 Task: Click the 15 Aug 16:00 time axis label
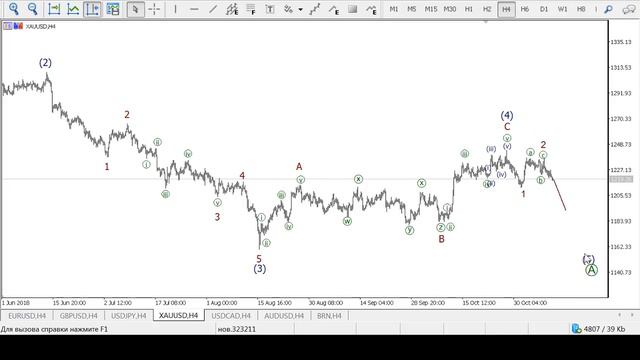pos(274,303)
